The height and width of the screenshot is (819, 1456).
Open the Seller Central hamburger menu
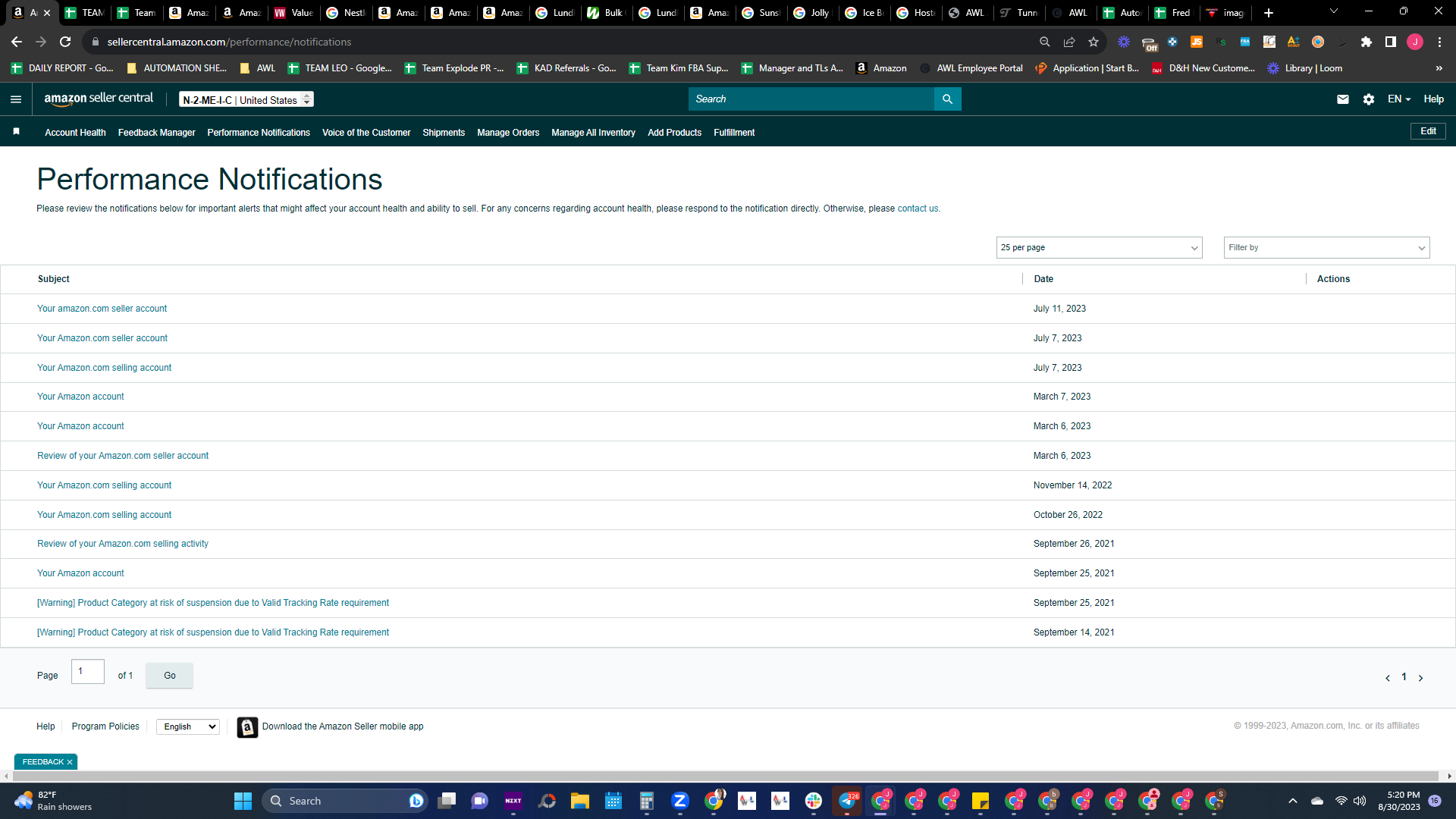point(16,99)
